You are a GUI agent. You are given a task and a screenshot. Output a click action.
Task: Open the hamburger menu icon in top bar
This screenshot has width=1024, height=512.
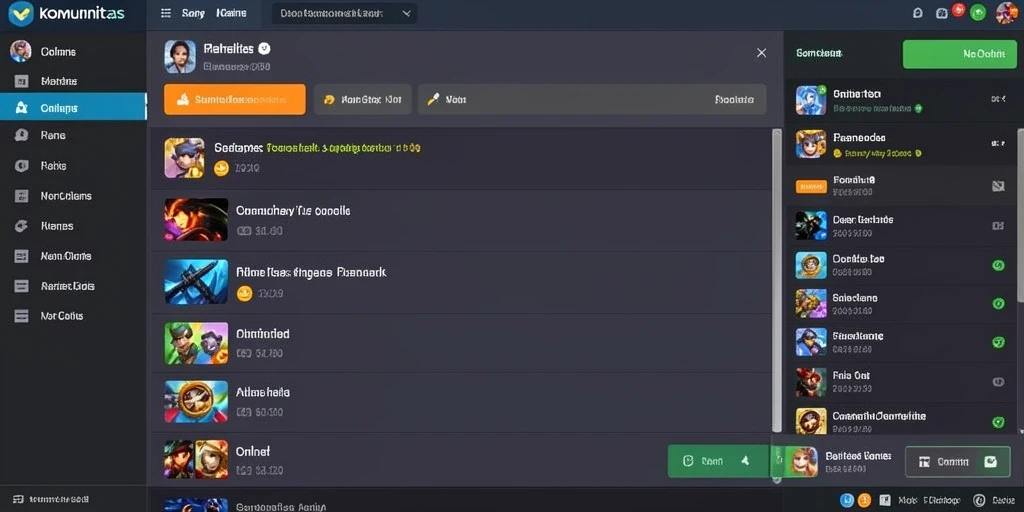point(166,13)
